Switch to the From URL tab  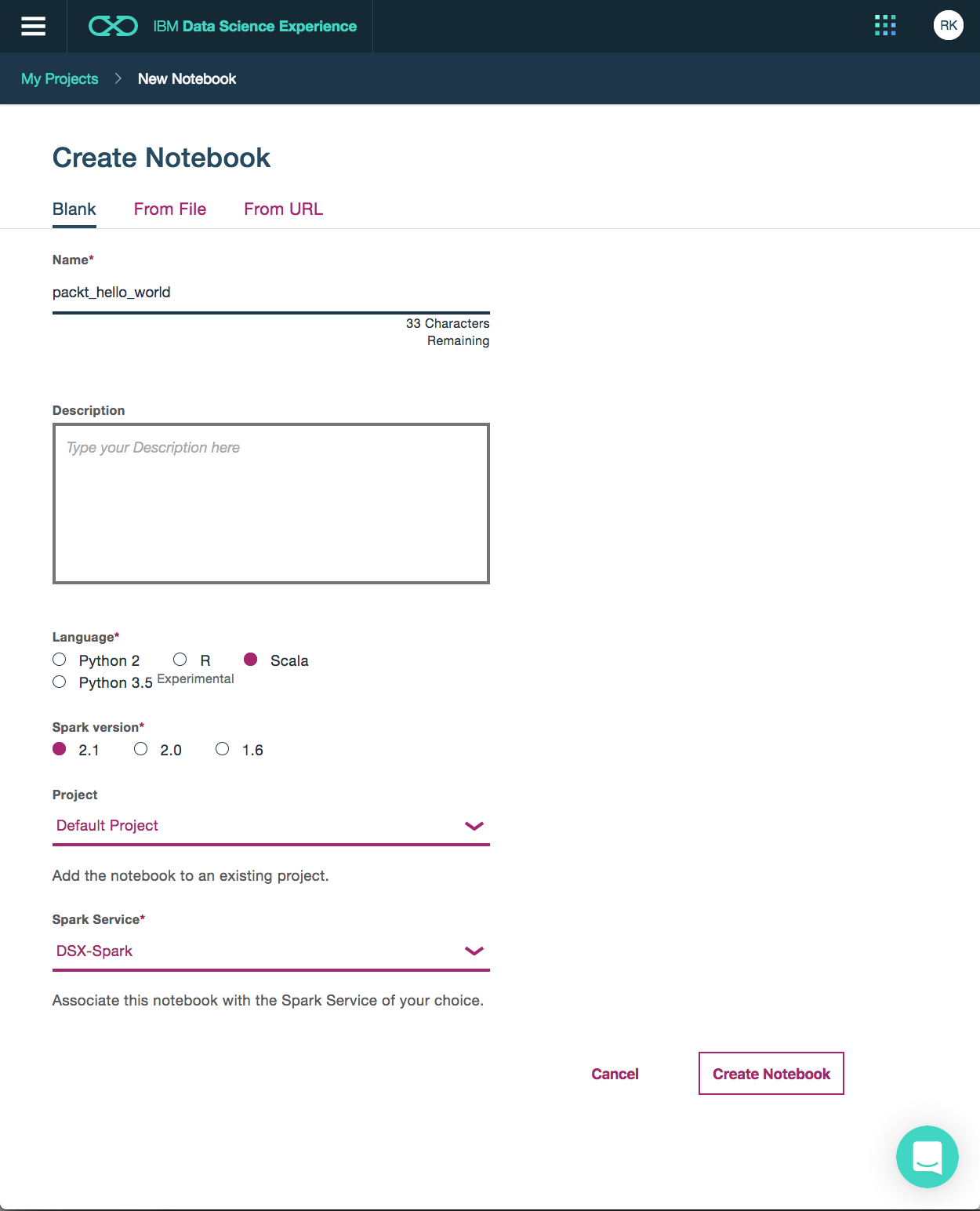(283, 209)
